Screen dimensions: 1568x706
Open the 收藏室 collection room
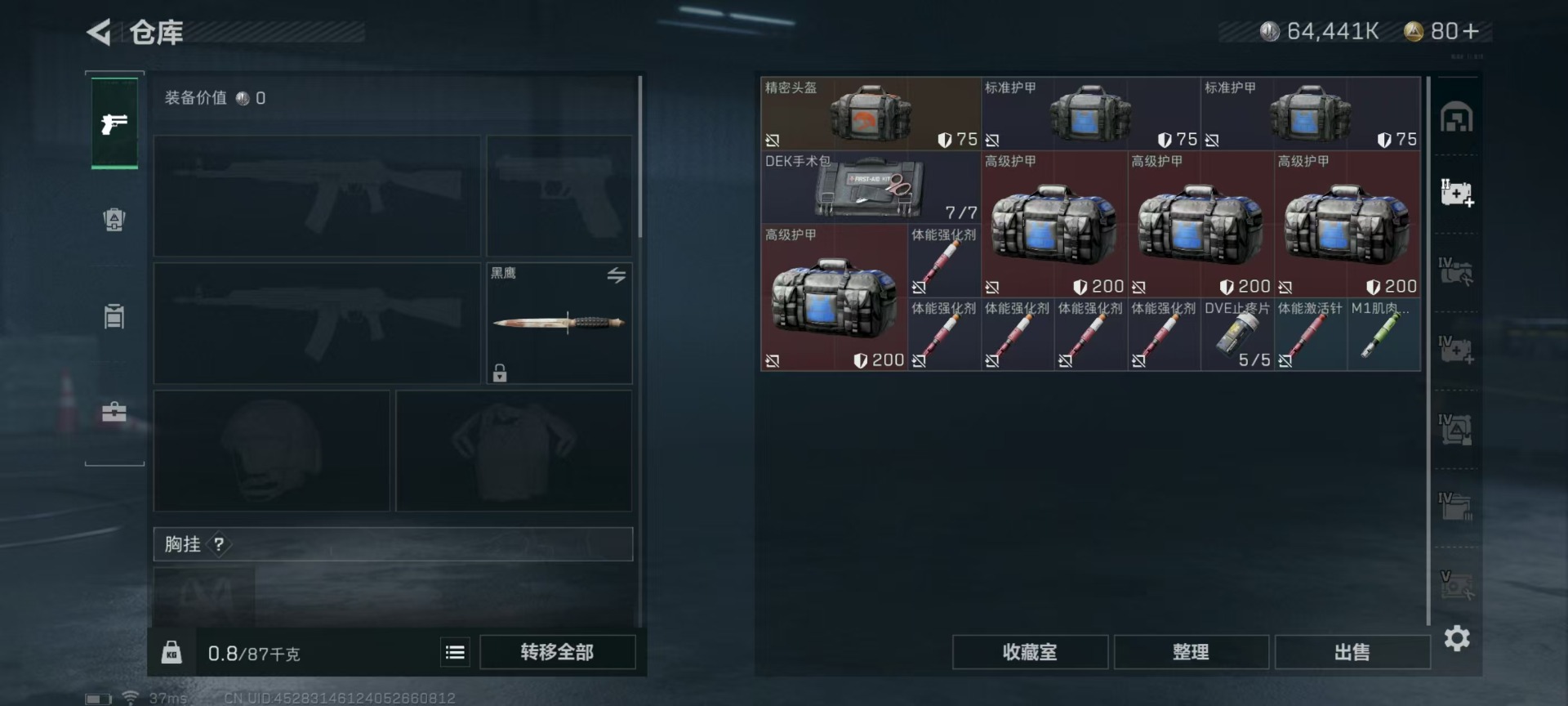click(x=1030, y=652)
